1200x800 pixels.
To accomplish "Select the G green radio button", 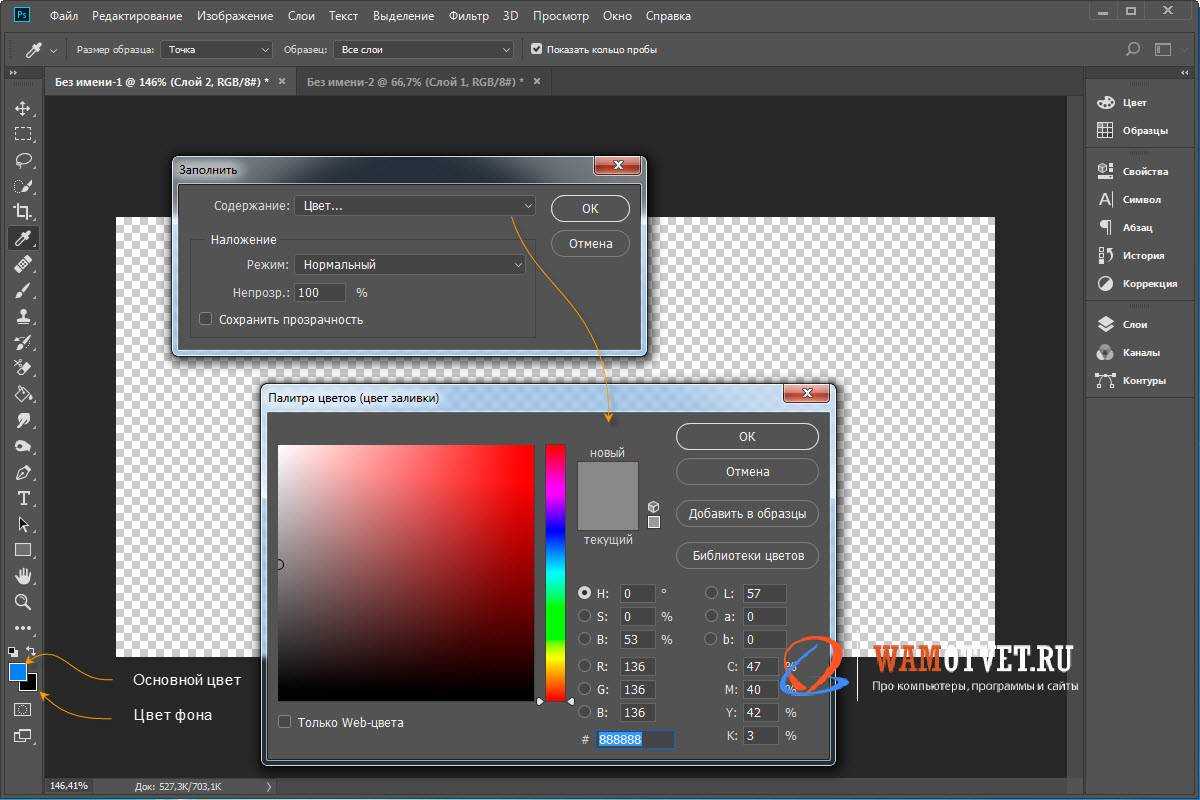I will coord(585,689).
